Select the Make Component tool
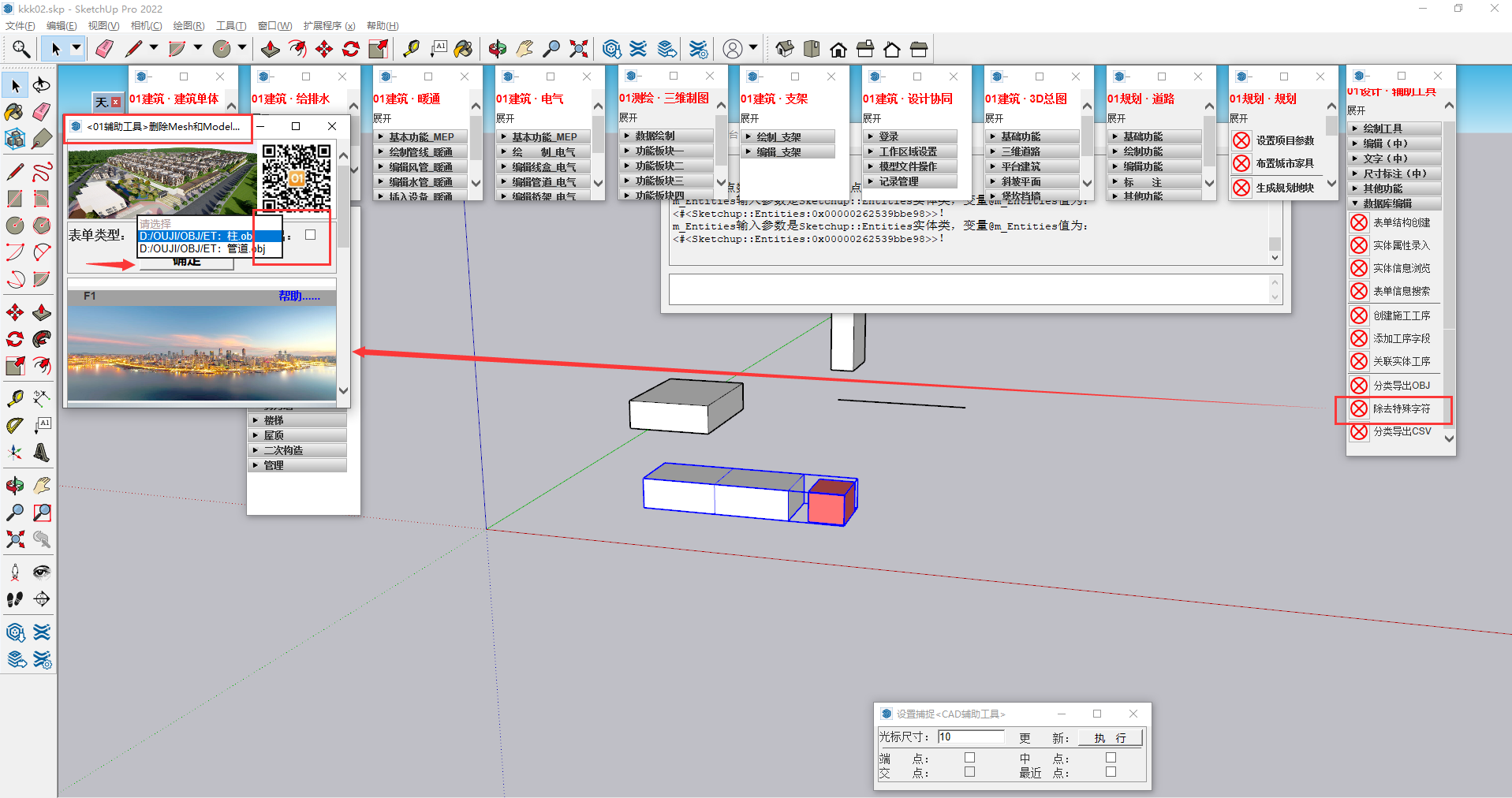Screen dimensions: 1512x798 [x=14, y=140]
